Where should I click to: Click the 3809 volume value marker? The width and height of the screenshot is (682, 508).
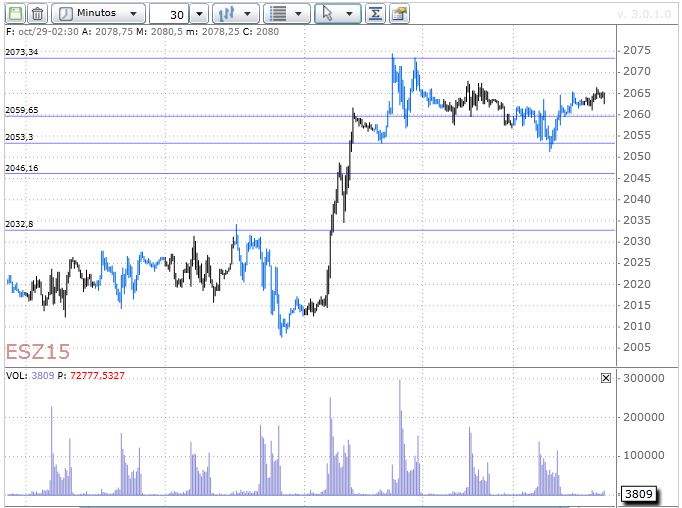[639, 494]
